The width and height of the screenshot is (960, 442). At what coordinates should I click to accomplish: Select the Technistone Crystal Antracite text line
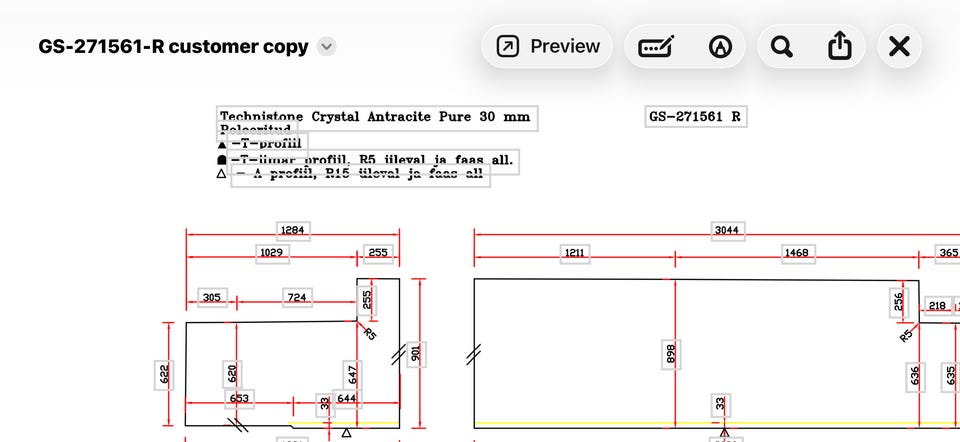(x=377, y=118)
